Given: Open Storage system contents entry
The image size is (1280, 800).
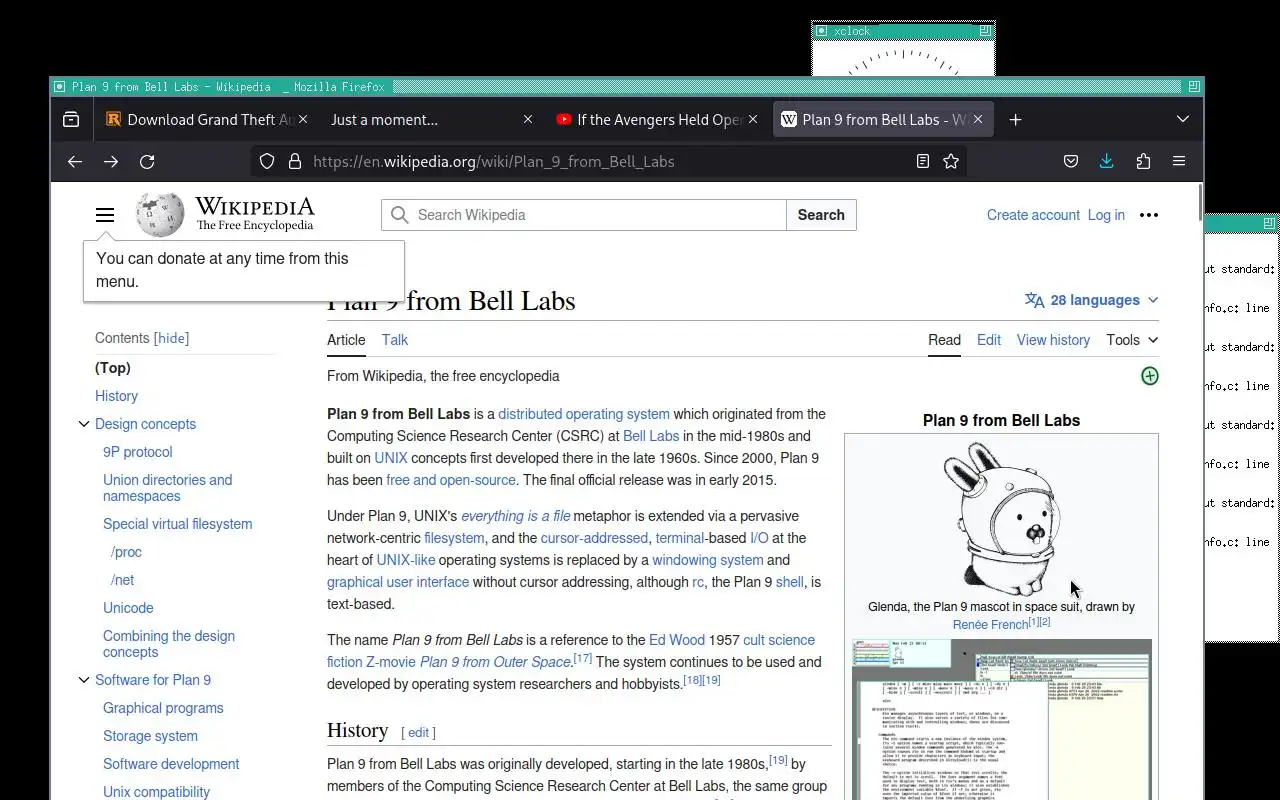Looking at the screenshot, I should tap(150, 736).
